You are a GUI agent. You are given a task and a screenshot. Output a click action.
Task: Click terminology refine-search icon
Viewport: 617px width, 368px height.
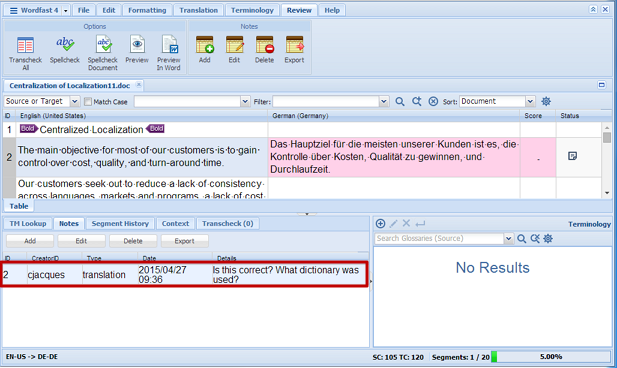pyautogui.click(x=535, y=239)
